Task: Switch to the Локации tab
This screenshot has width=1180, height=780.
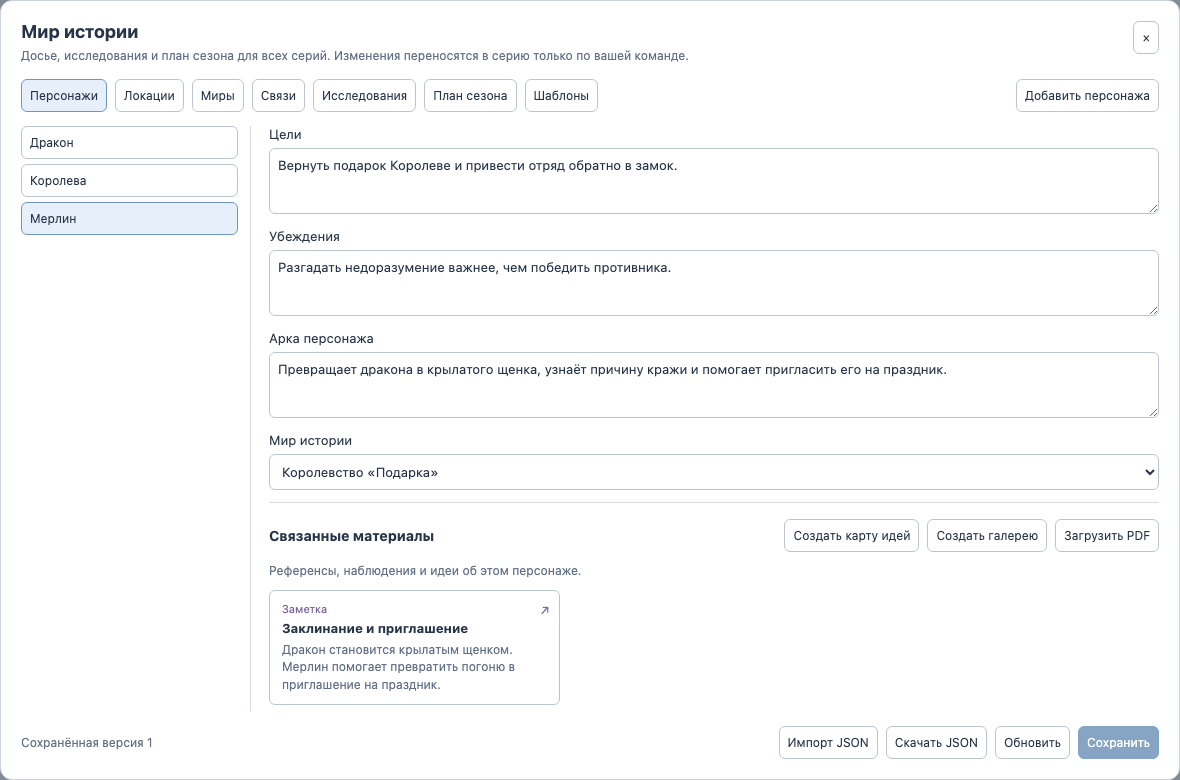Action: click(x=149, y=96)
